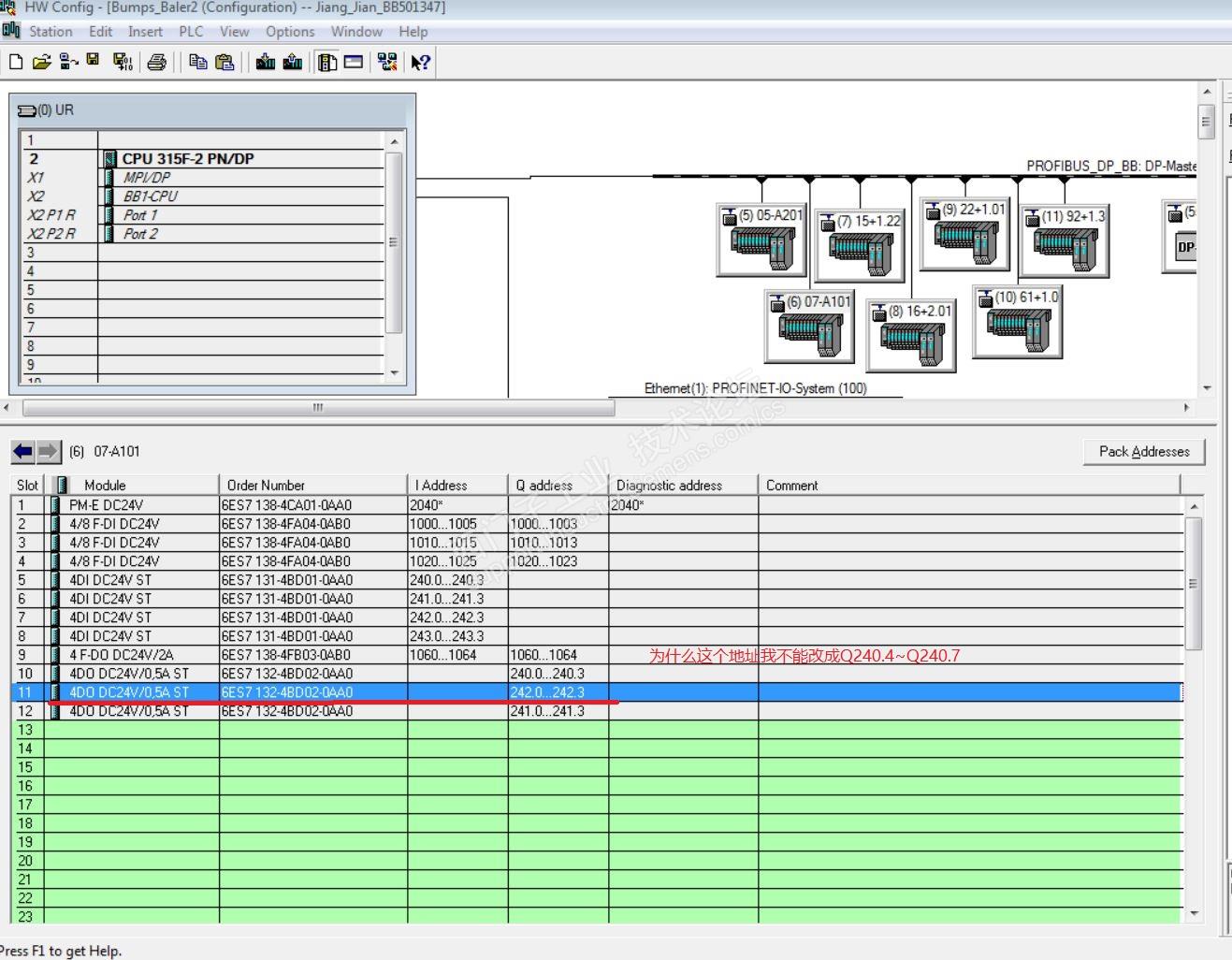Click the HW Config document icon in menu bar
Viewport: 1232px width, 960px height.
tap(10, 30)
